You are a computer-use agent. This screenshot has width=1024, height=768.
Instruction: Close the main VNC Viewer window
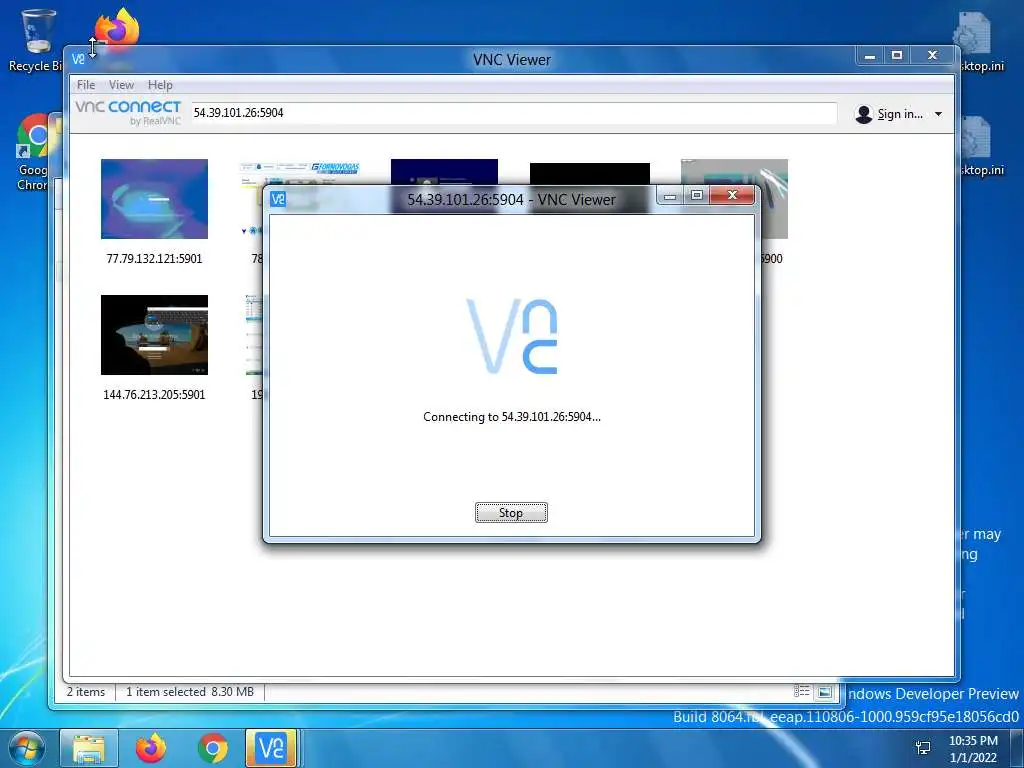tap(933, 56)
